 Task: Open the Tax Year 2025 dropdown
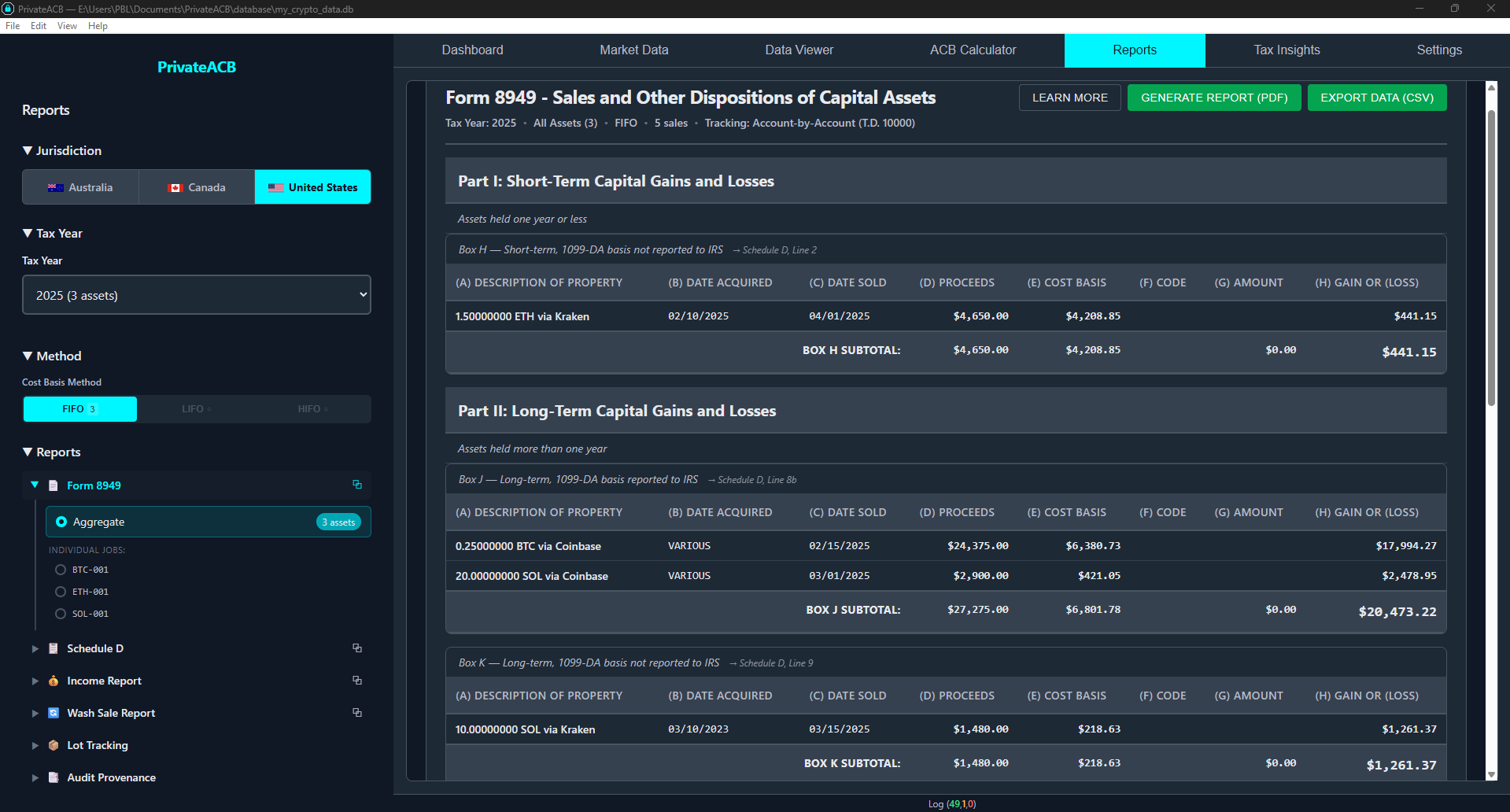(196, 295)
